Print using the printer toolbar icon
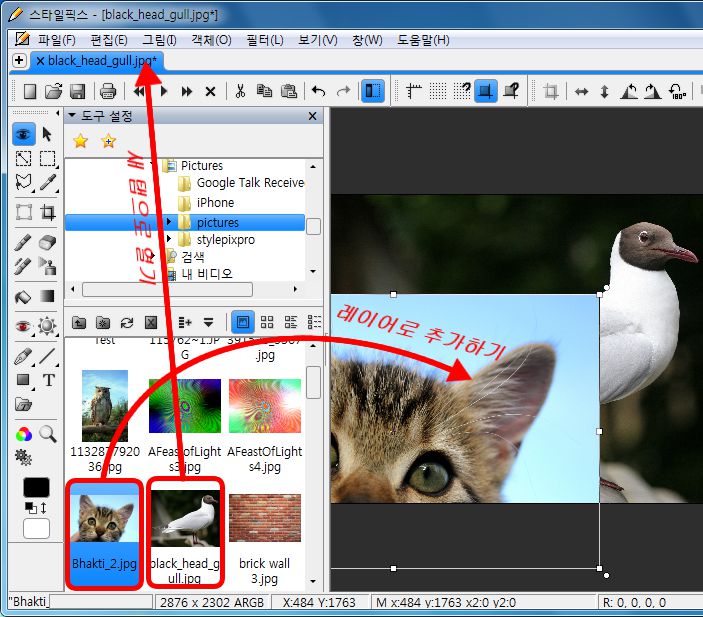The height and width of the screenshot is (617, 703). tap(108, 91)
